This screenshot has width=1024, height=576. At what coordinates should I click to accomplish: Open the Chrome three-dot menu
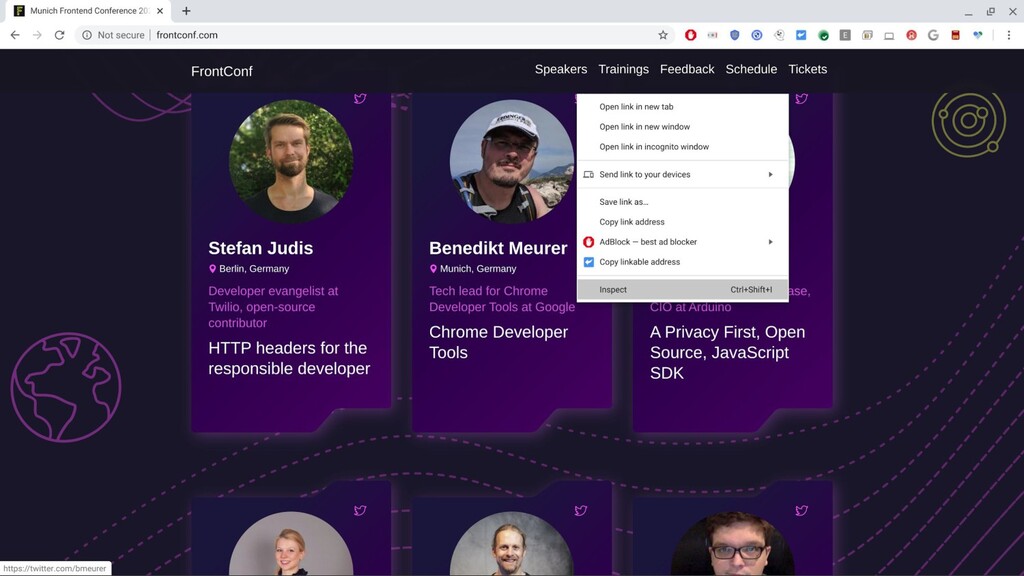tap(1008, 35)
